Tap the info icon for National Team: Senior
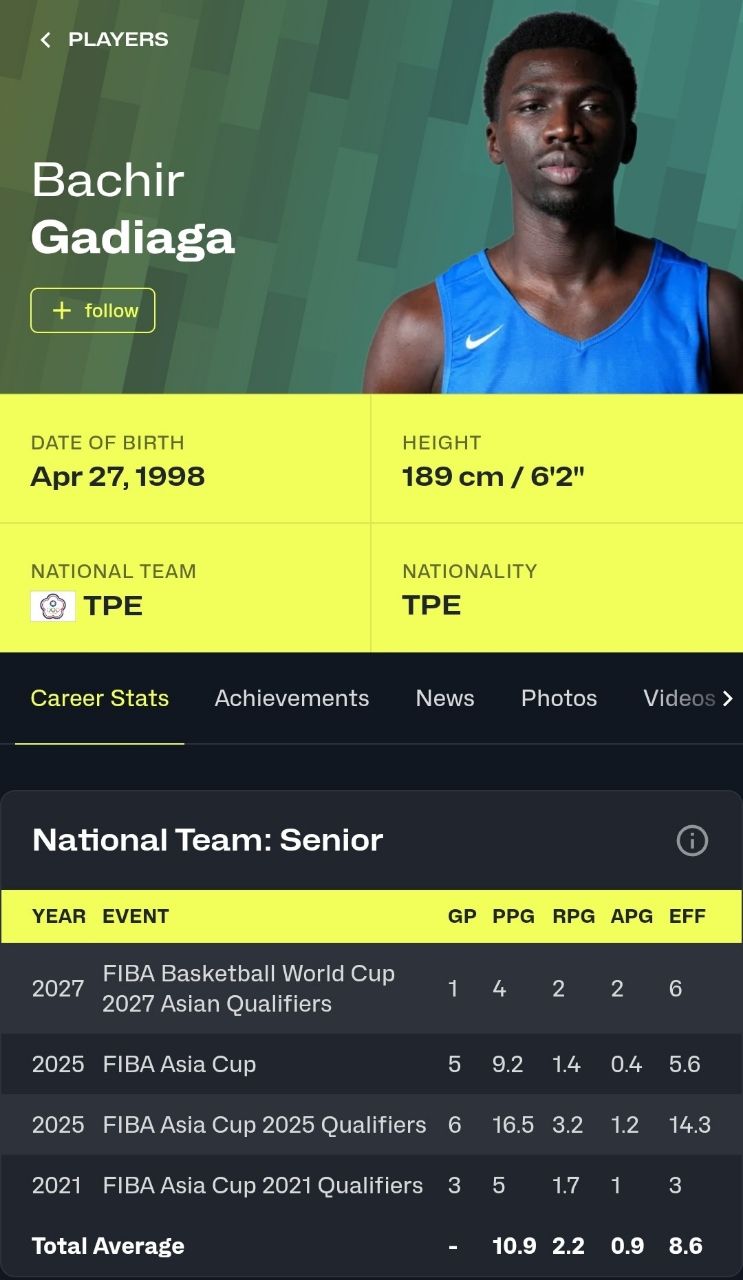The width and height of the screenshot is (743, 1280). coord(692,841)
